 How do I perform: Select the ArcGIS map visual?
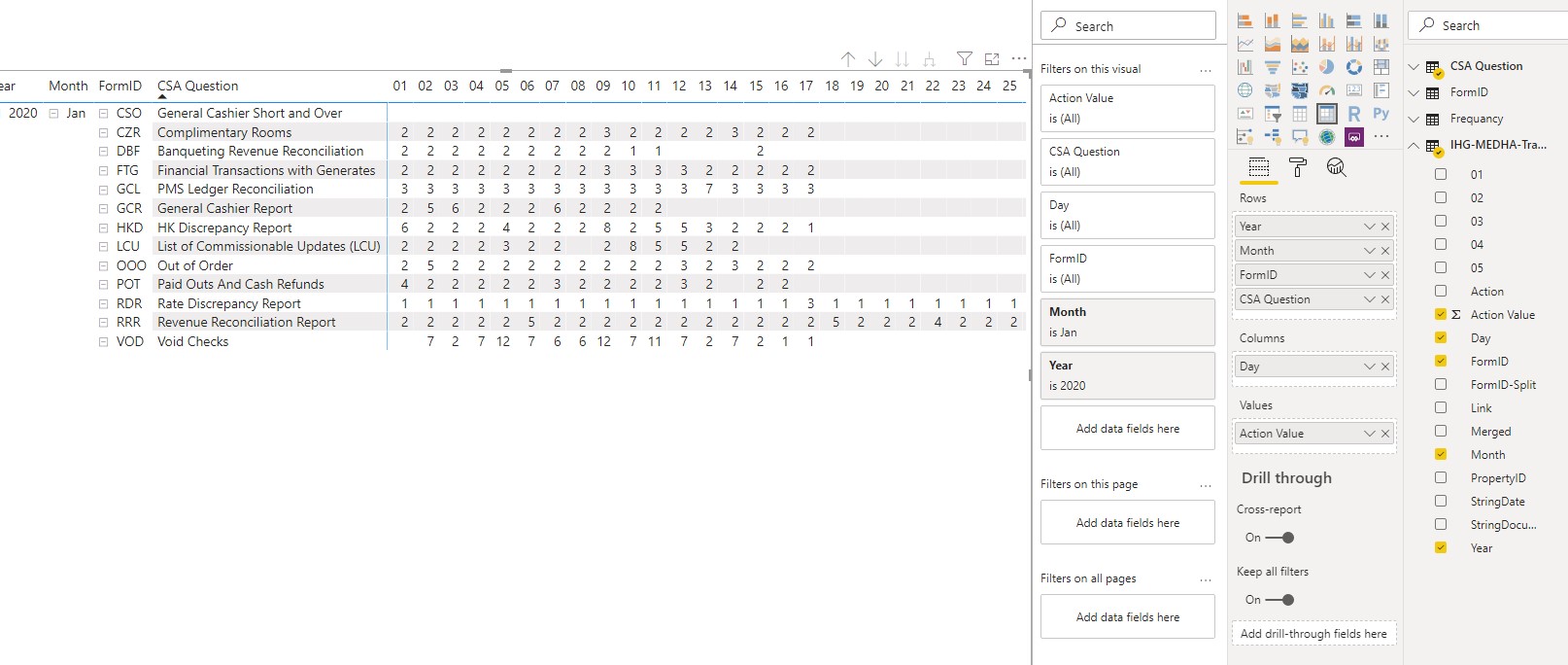(1326, 137)
